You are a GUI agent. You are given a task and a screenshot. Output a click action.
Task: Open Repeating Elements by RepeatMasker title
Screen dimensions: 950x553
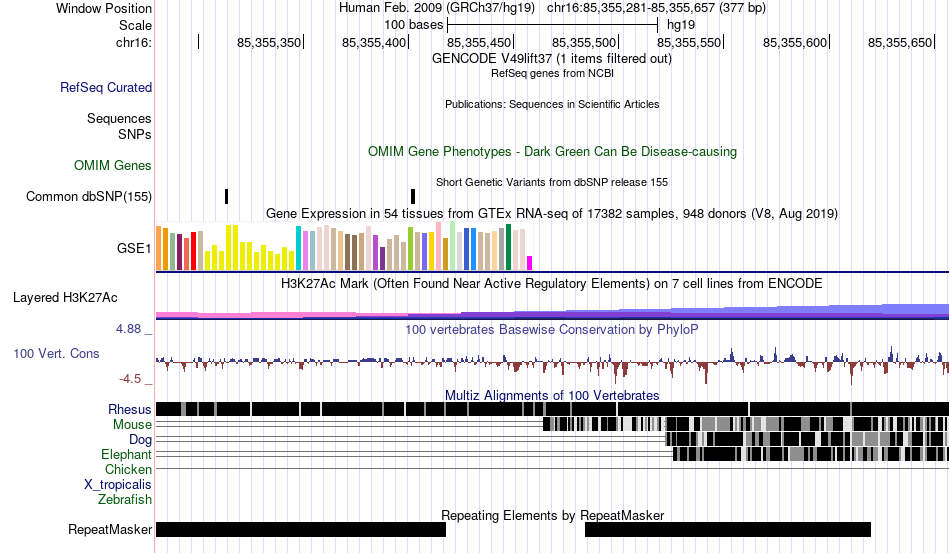click(x=552, y=515)
